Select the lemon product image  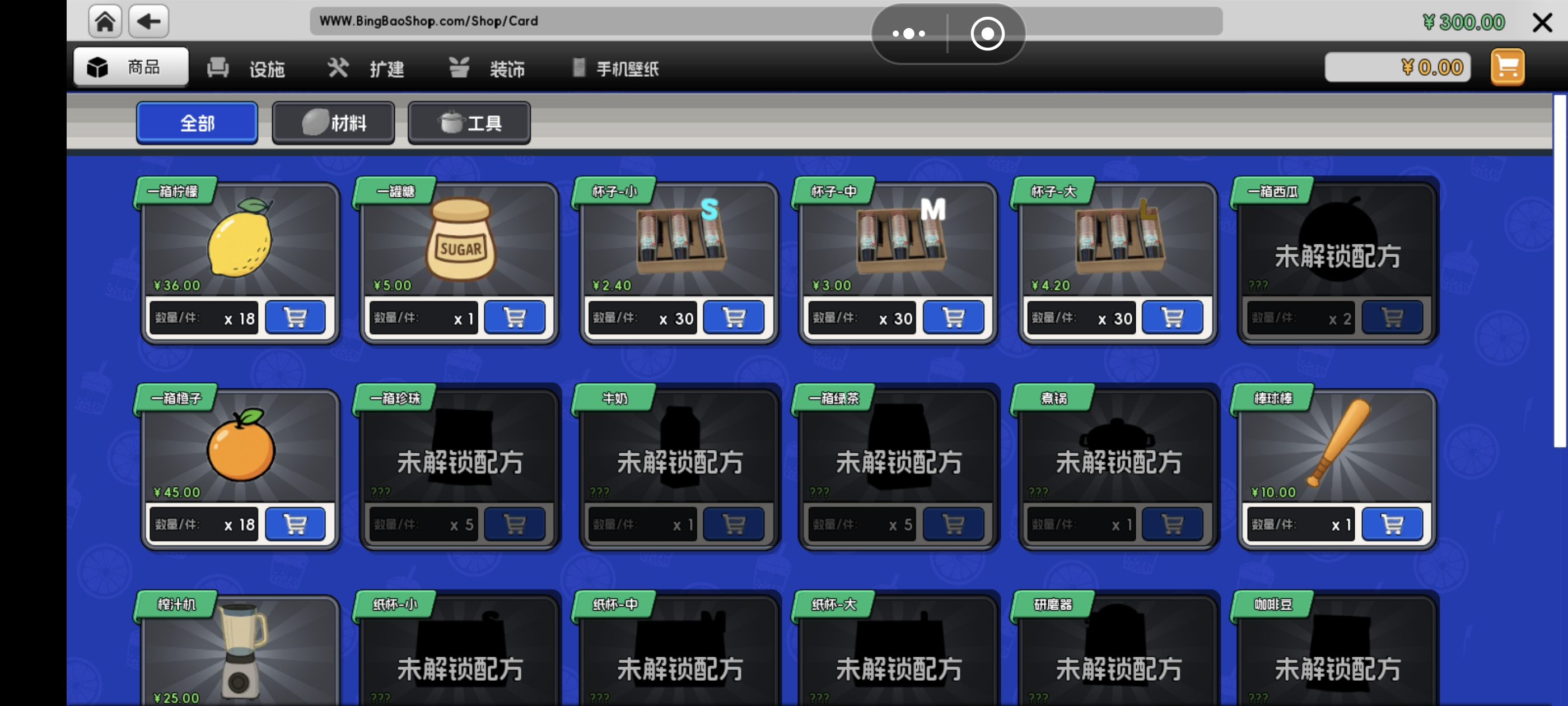pos(240,238)
